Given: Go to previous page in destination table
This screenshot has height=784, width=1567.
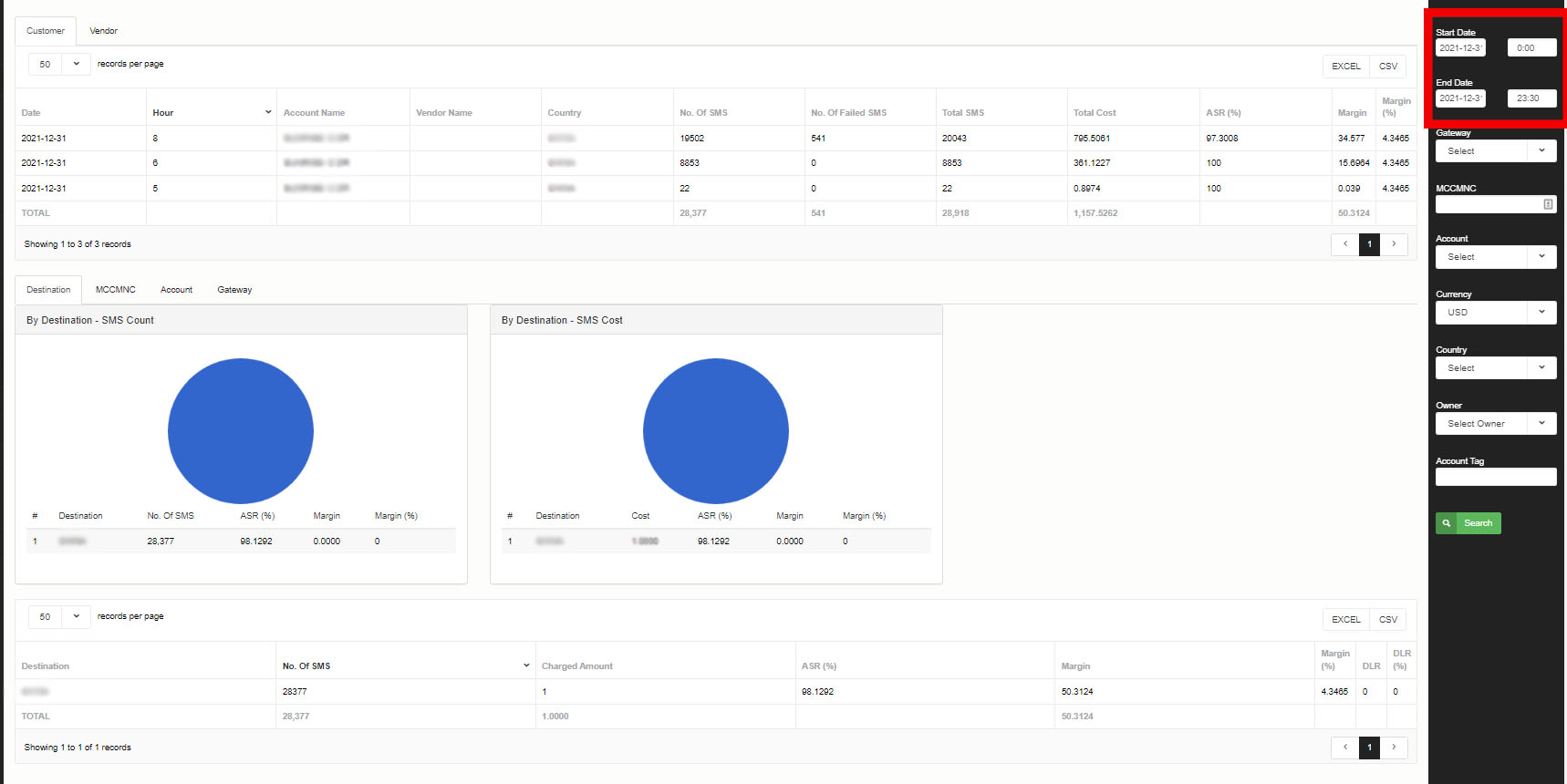Looking at the screenshot, I should click(1345, 748).
